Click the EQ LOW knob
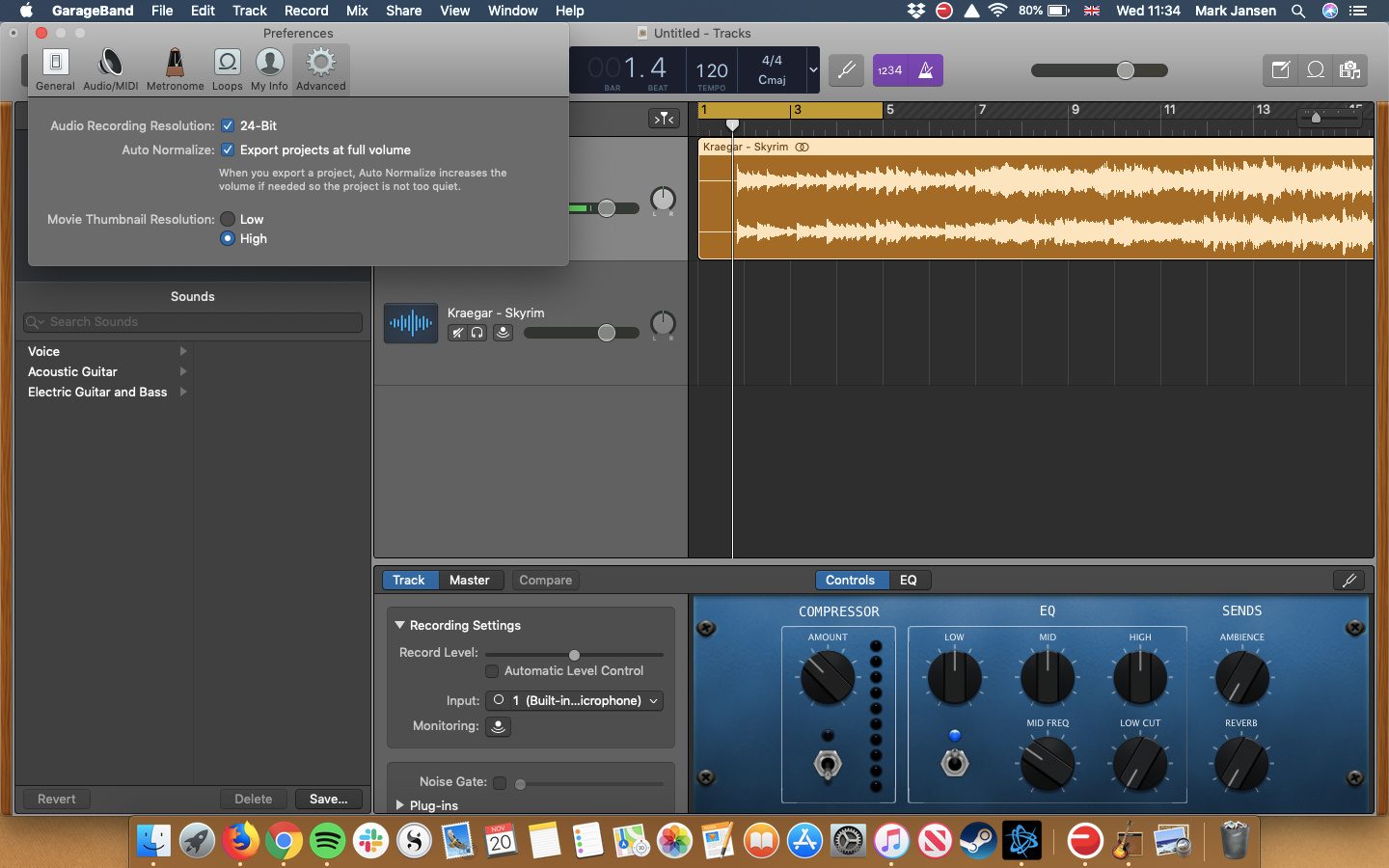This screenshot has height=868, width=1389. [x=954, y=677]
